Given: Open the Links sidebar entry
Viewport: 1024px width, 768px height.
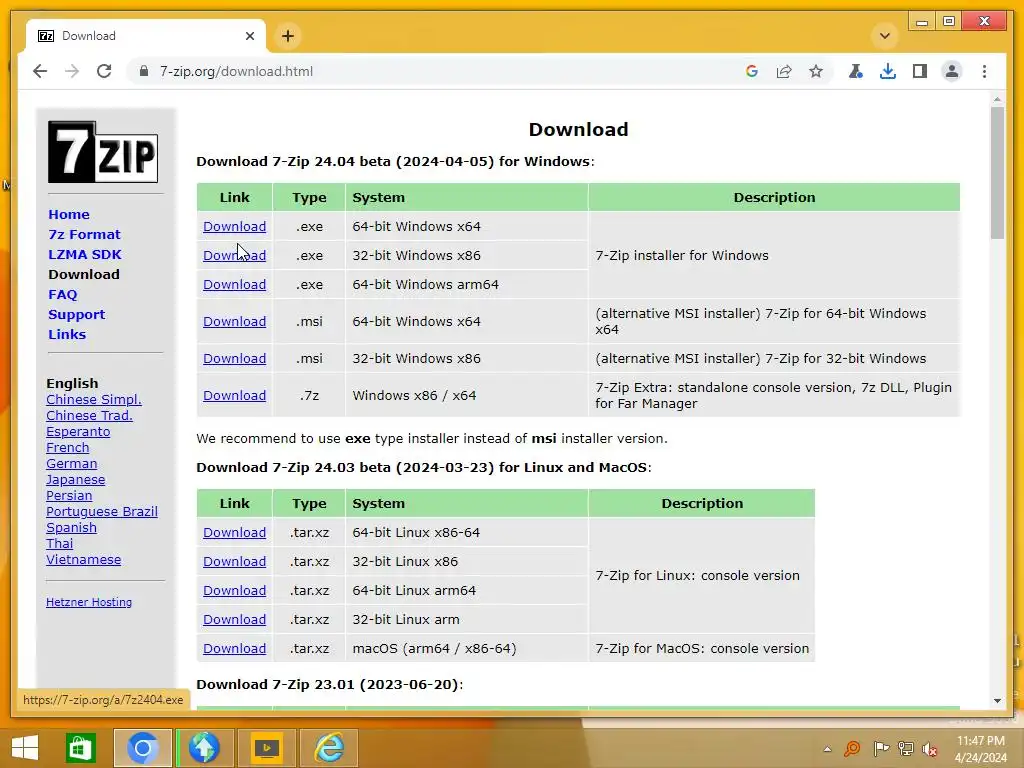Looking at the screenshot, I should (x=67, y=334).
